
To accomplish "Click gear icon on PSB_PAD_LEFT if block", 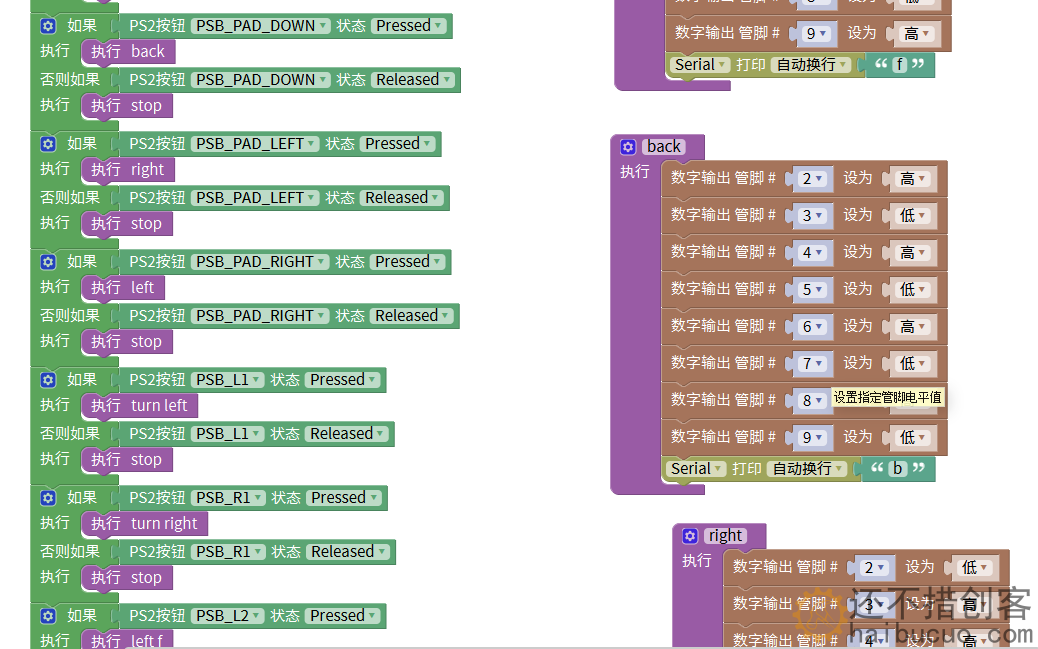I will (48, 144).
